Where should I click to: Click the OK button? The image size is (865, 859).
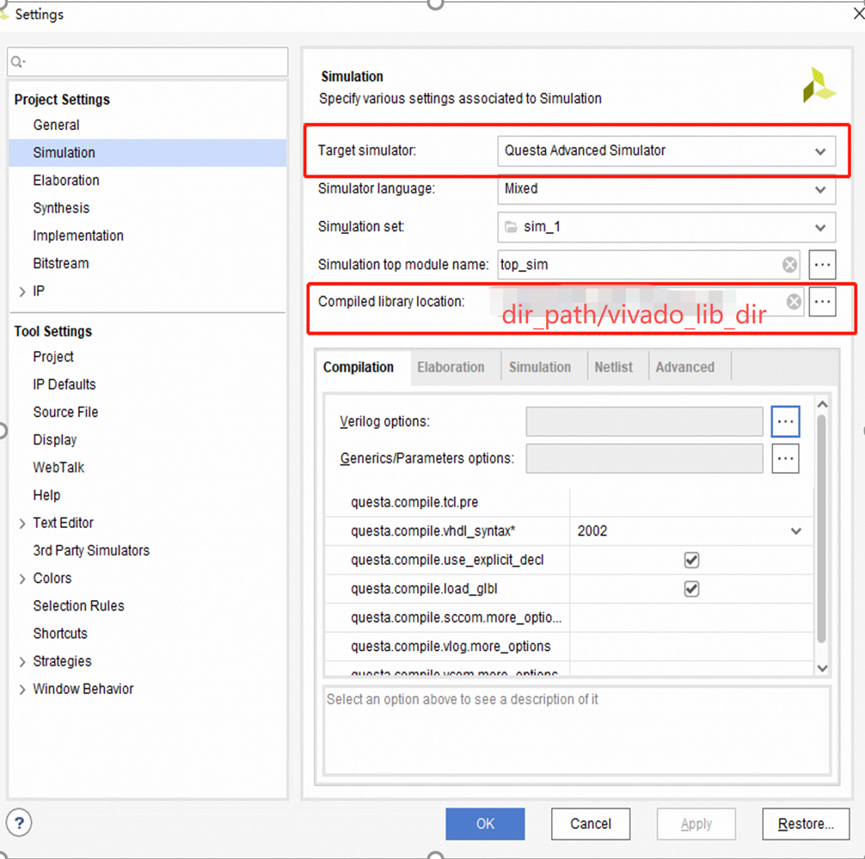pos(485,824)
